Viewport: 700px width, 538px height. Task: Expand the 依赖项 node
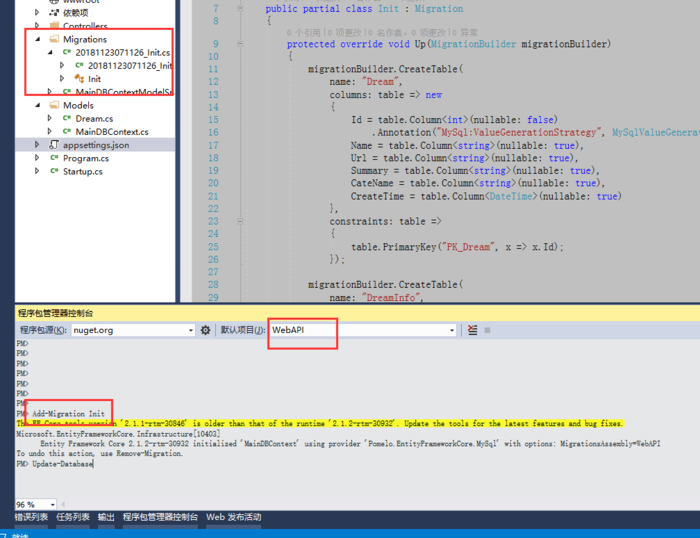[37, 13]
